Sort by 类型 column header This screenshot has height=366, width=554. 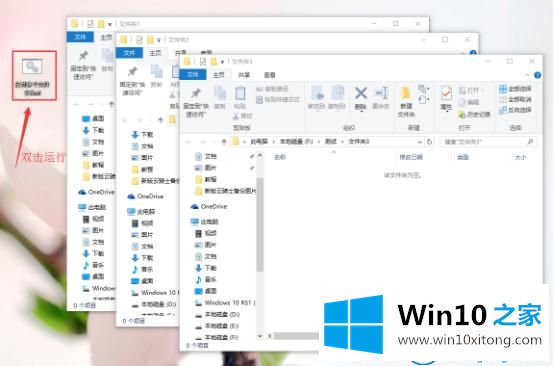[x=463, y=157]
